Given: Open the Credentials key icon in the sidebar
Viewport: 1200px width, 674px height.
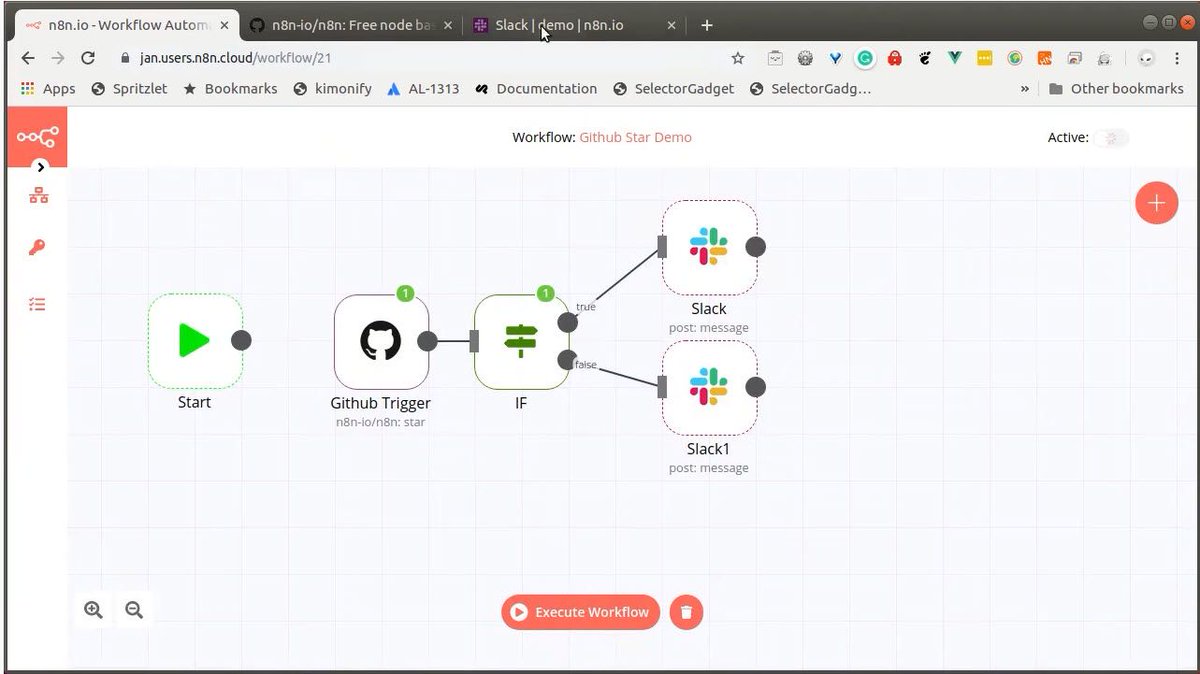Looking at the screenshot, I should pos(37,248).
